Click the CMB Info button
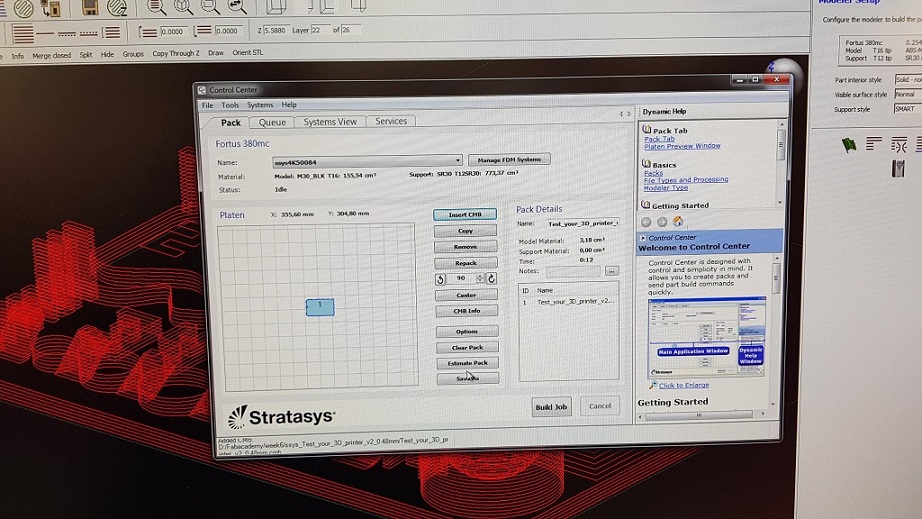Image resolution: width=922 pixels, height=519 pixels. pos(467,311)
